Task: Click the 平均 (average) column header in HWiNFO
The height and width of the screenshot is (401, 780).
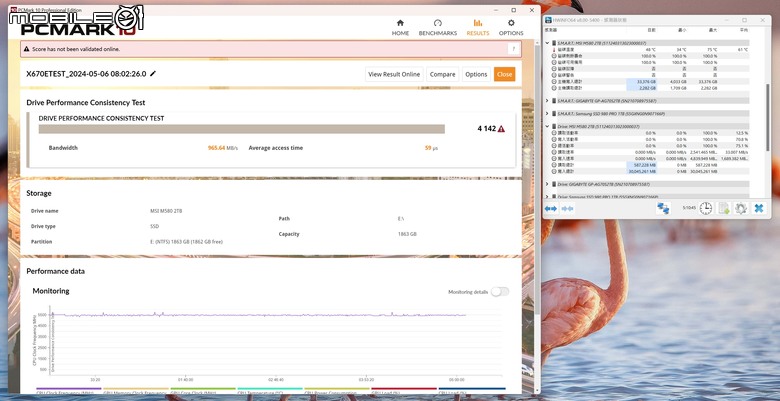Action: click(x=743, y=30)
